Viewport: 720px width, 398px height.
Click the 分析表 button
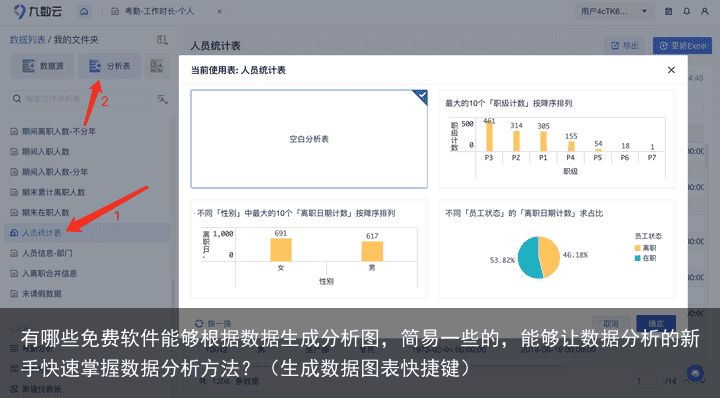point(109,66)
